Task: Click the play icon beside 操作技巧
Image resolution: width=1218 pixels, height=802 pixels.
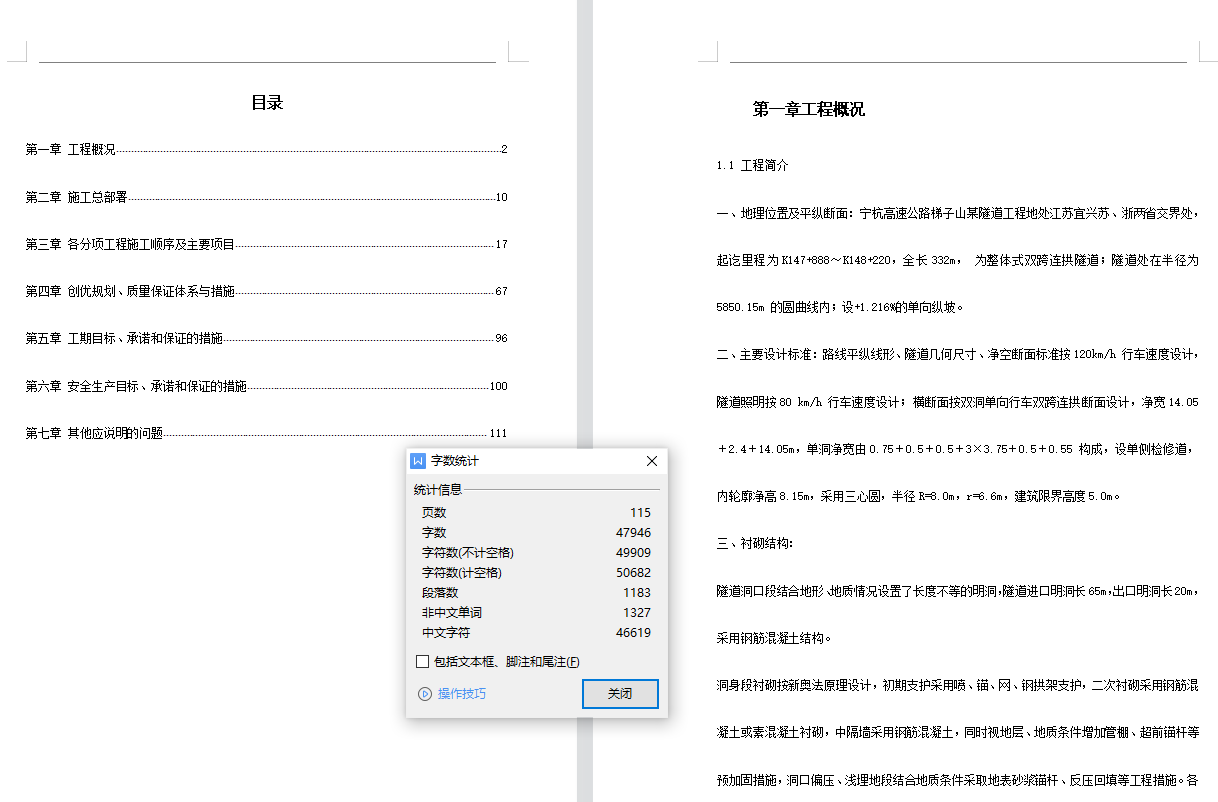Action: pos(425,693)
